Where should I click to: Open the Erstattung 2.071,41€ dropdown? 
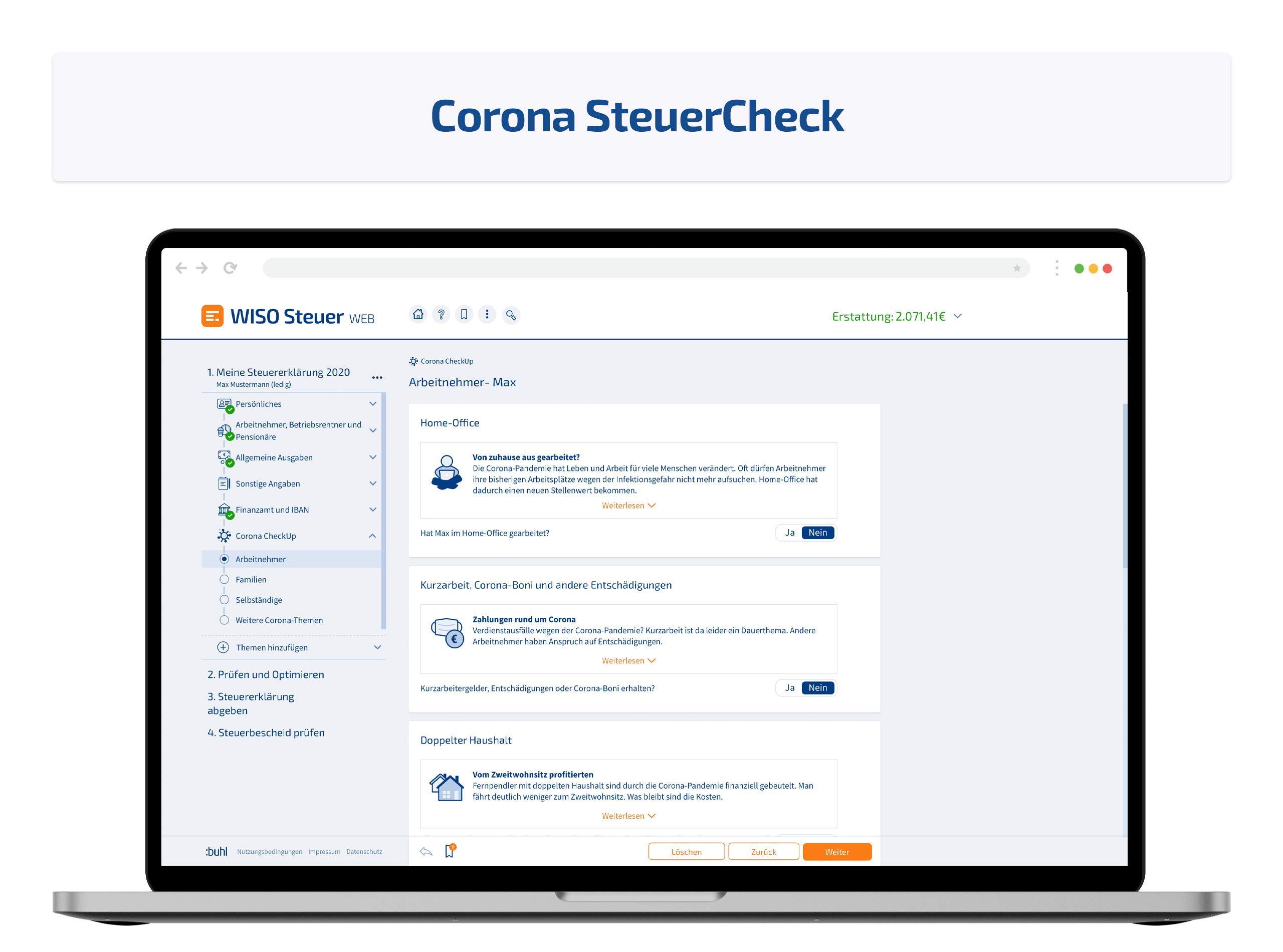tap(897, 316)
